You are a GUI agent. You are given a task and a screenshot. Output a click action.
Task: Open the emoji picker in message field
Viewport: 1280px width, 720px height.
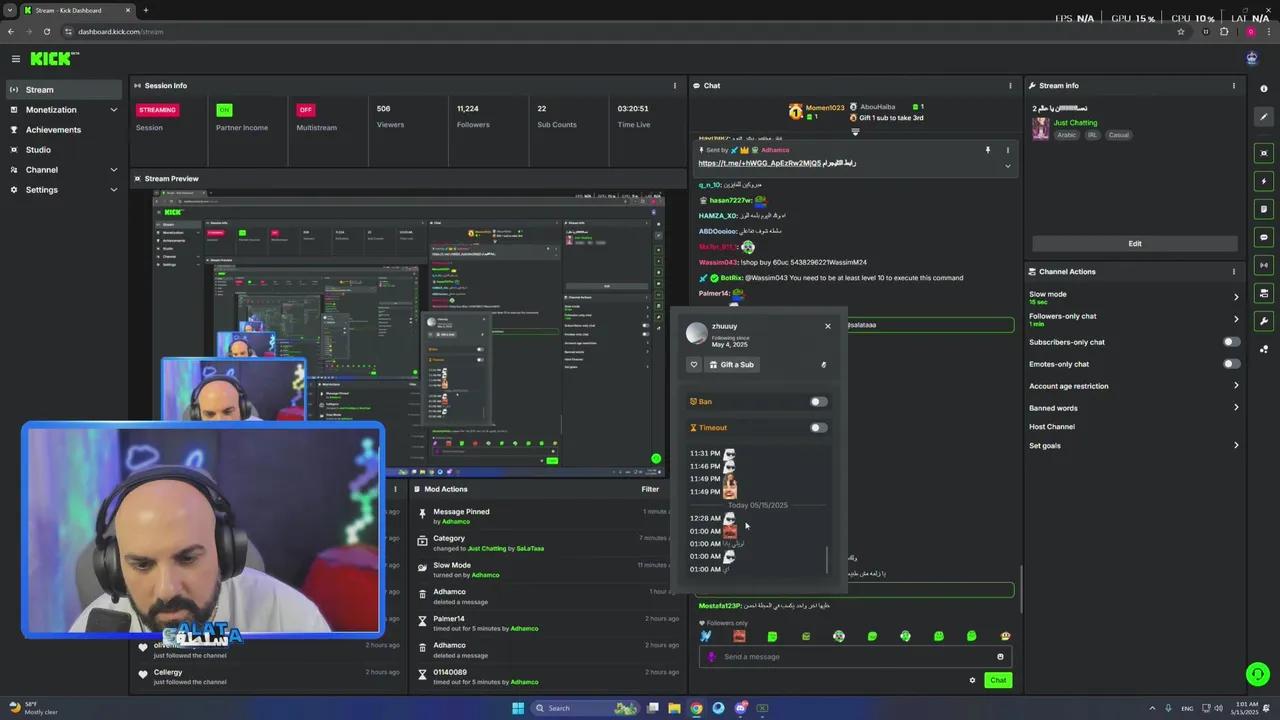point(1000,657)
